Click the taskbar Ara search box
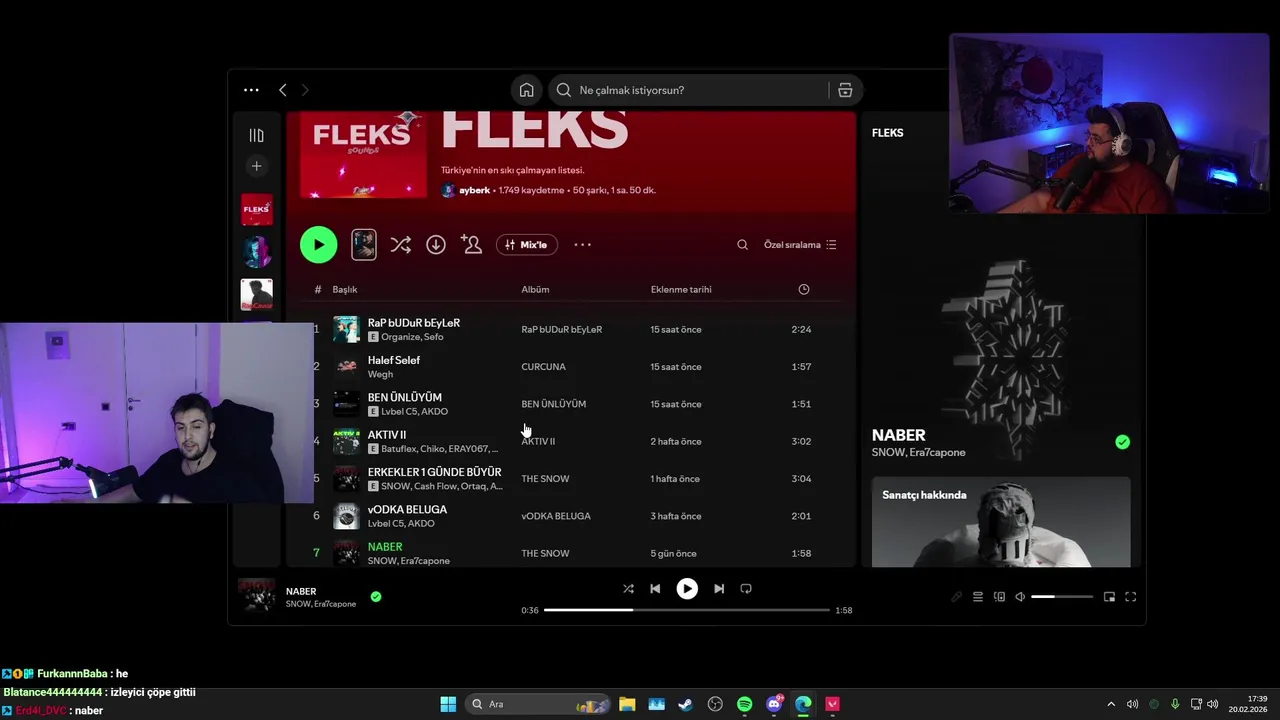Viewport: 1280px width, 720px height. coord(538,704)
